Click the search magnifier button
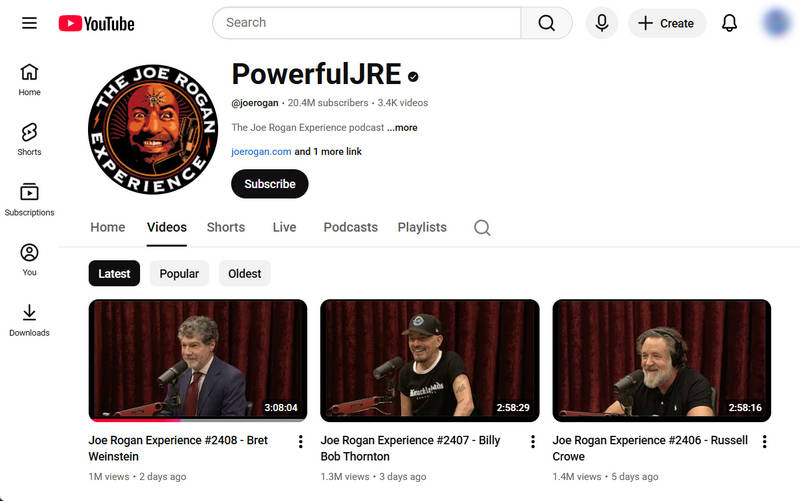The height and width of the screenshot is (501, 800). [546, 23]
